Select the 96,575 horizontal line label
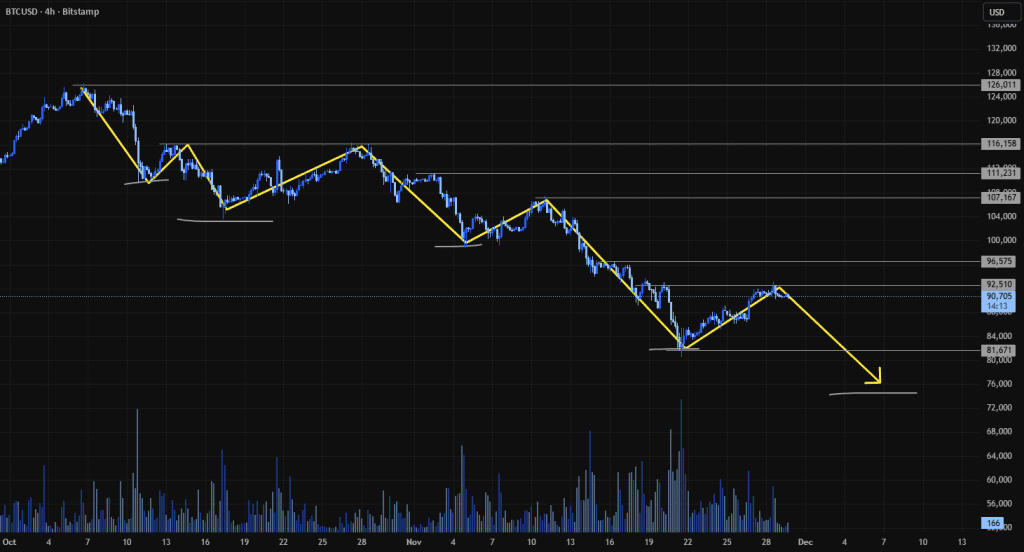Screen dimensions: 1024x552 click(x=1001, y=261)
